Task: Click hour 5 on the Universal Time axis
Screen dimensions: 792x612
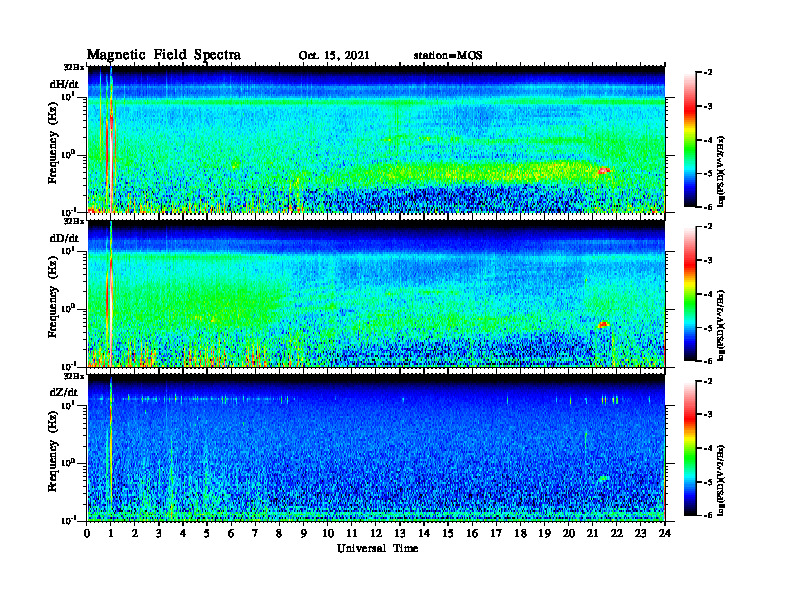Action: 207,534
